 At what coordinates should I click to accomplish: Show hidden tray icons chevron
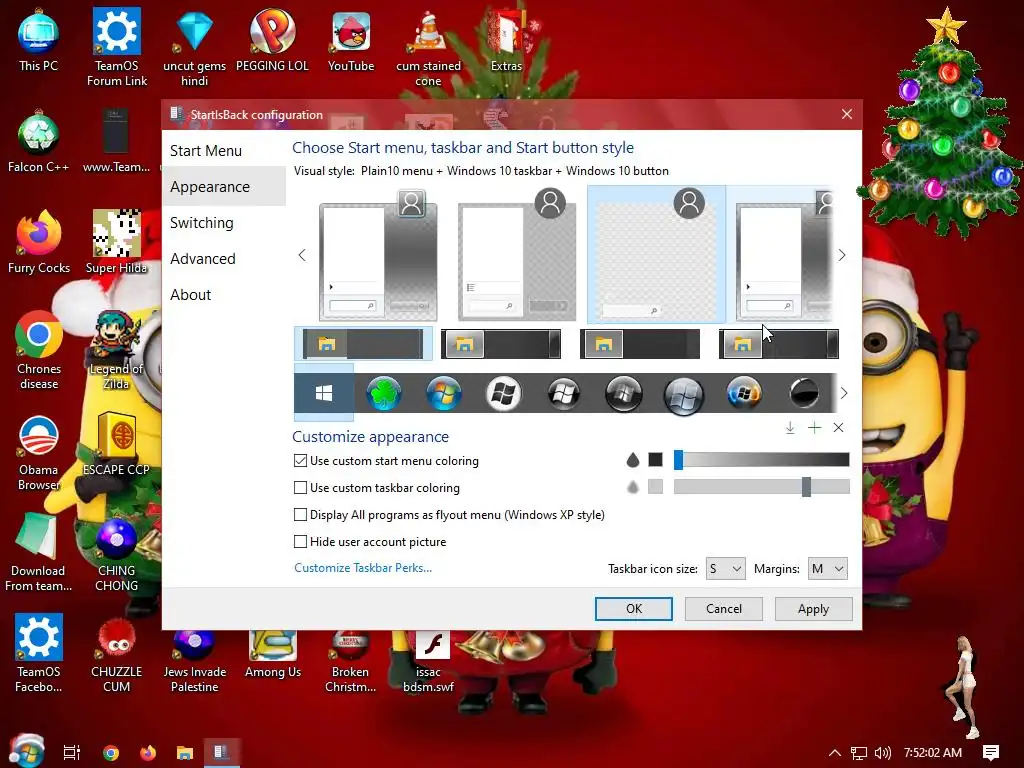tap(835, 753)
